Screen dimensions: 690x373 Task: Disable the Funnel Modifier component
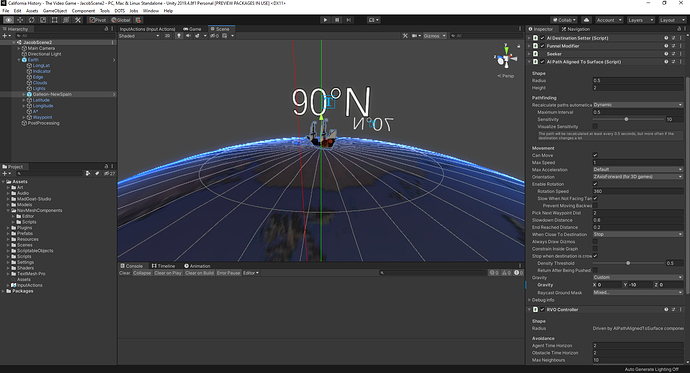[x=542, y=46]
